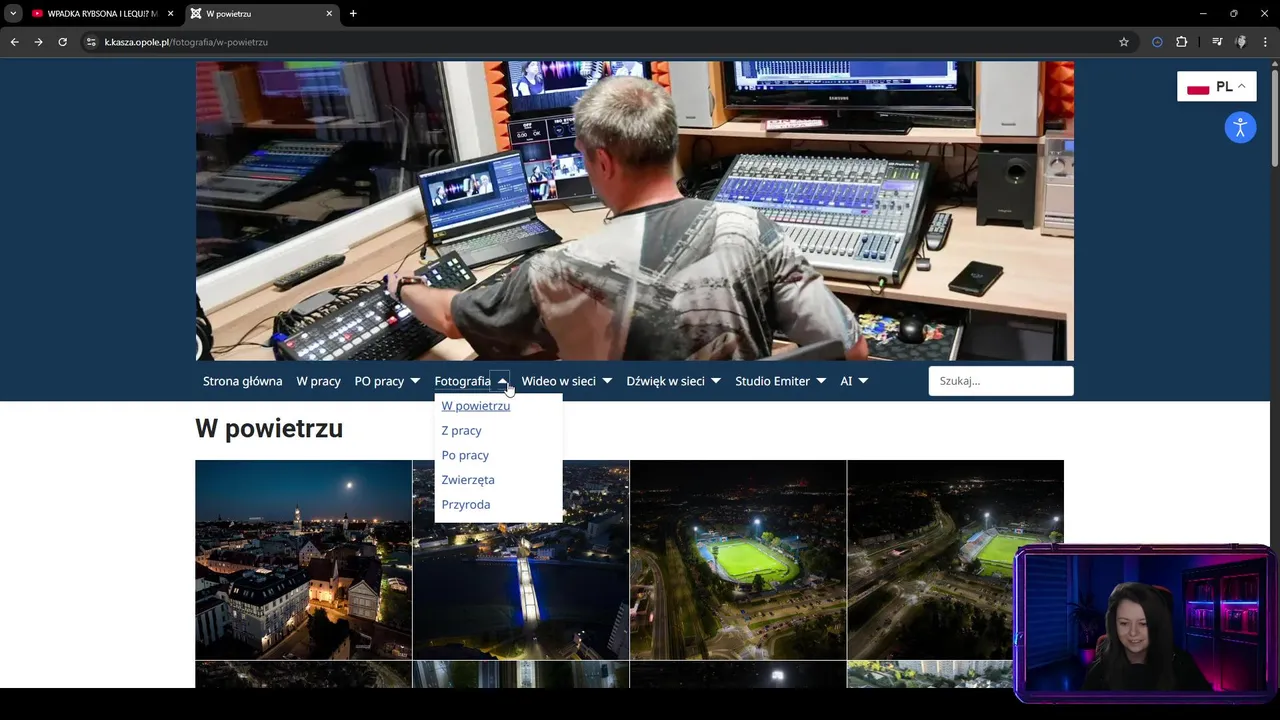Open the tab search chevron
Viewport: 1280px width, 720px height.
(x=13, y=14)
